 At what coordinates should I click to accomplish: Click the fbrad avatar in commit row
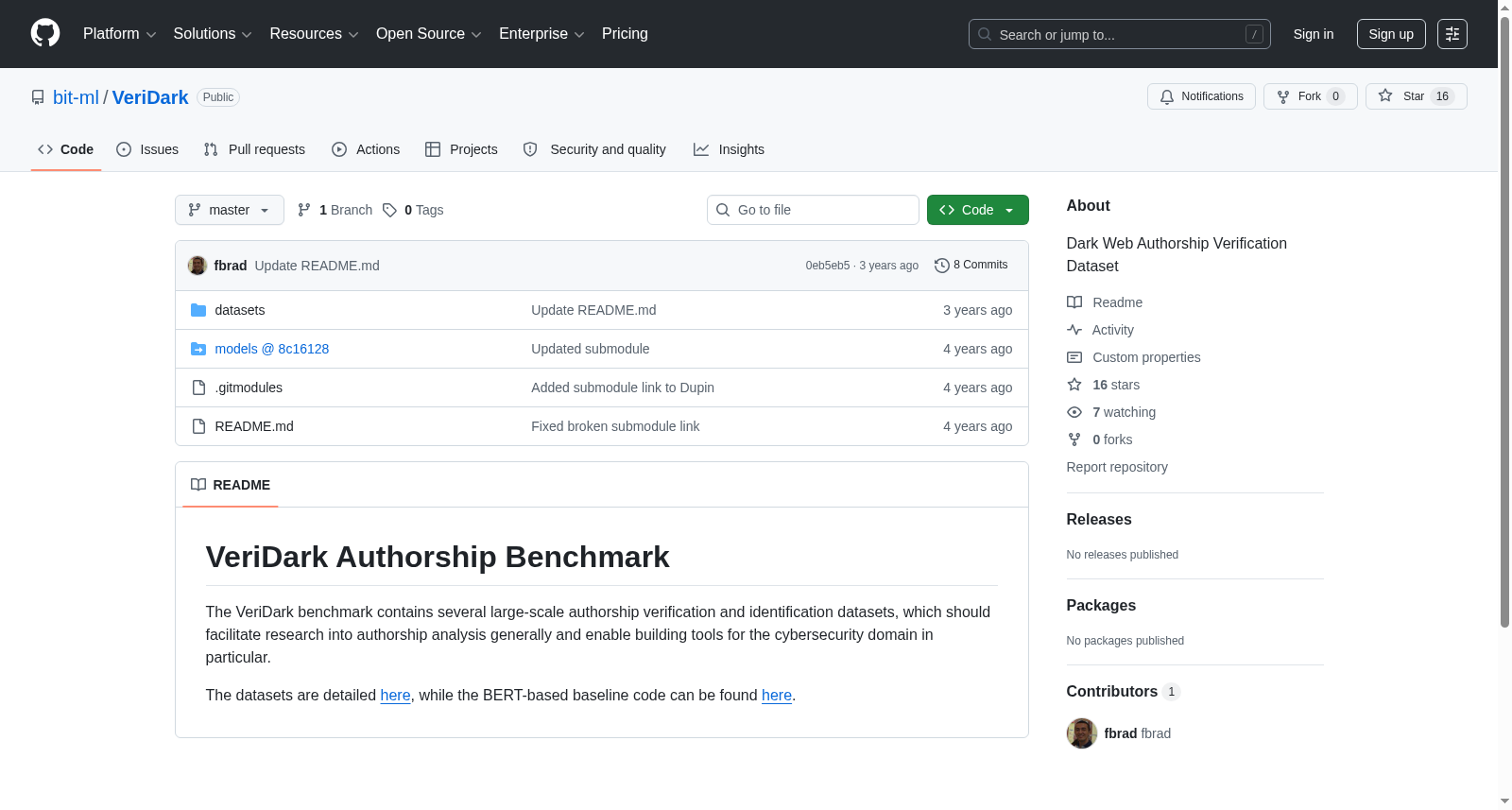(198, 266)
